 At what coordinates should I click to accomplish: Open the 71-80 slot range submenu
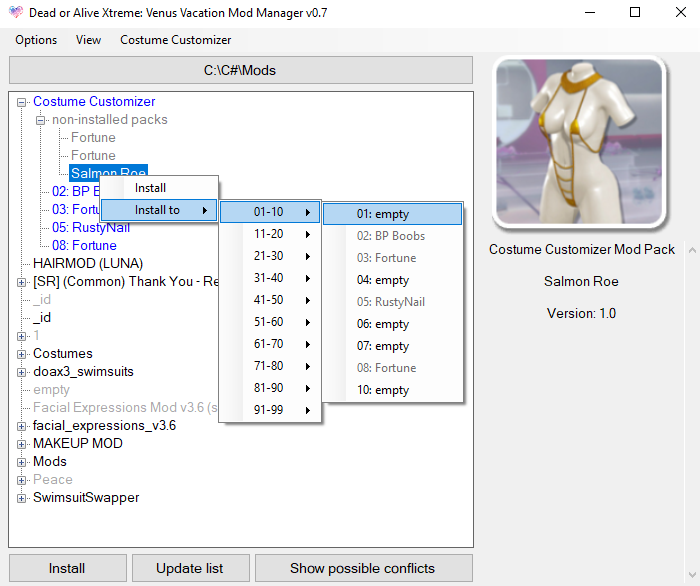coord(270,366)
